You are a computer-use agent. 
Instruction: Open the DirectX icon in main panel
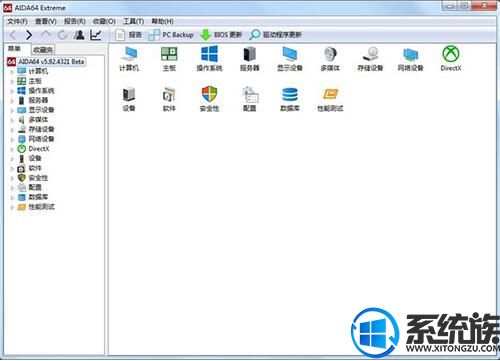(x=451, y=59)
